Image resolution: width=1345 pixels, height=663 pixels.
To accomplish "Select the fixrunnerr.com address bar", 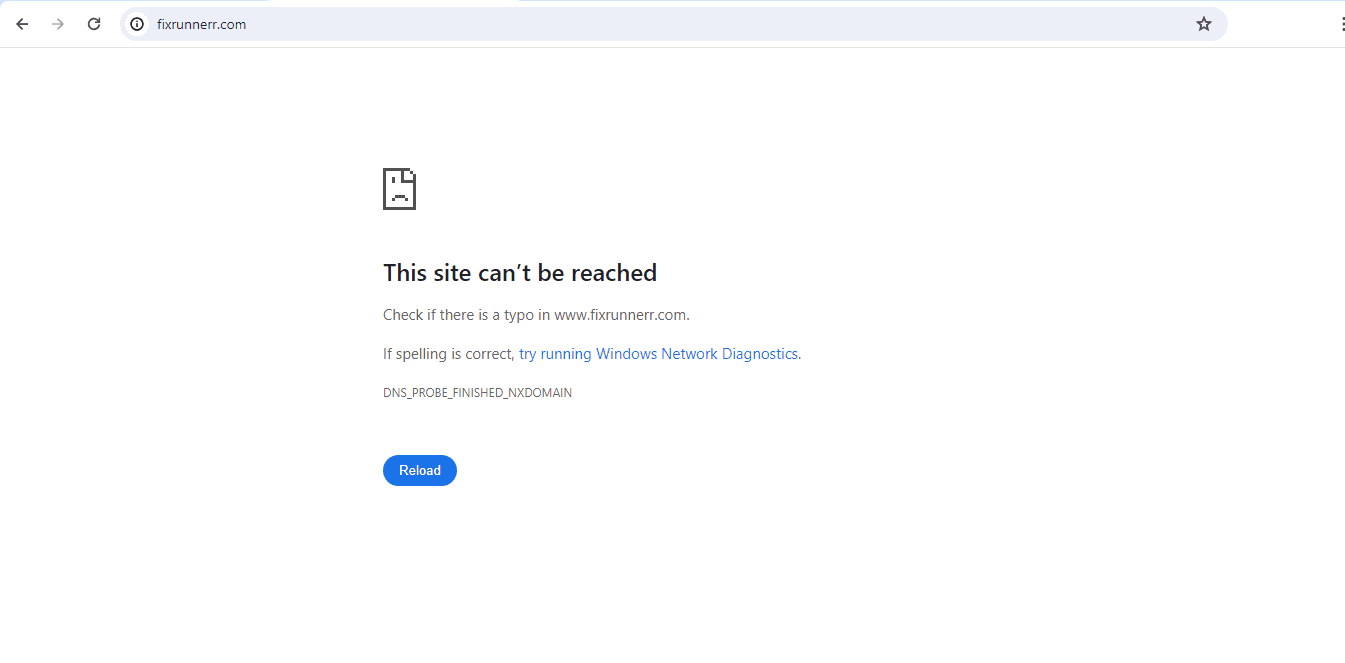I will pyautogui.click(x=674, y=24).
